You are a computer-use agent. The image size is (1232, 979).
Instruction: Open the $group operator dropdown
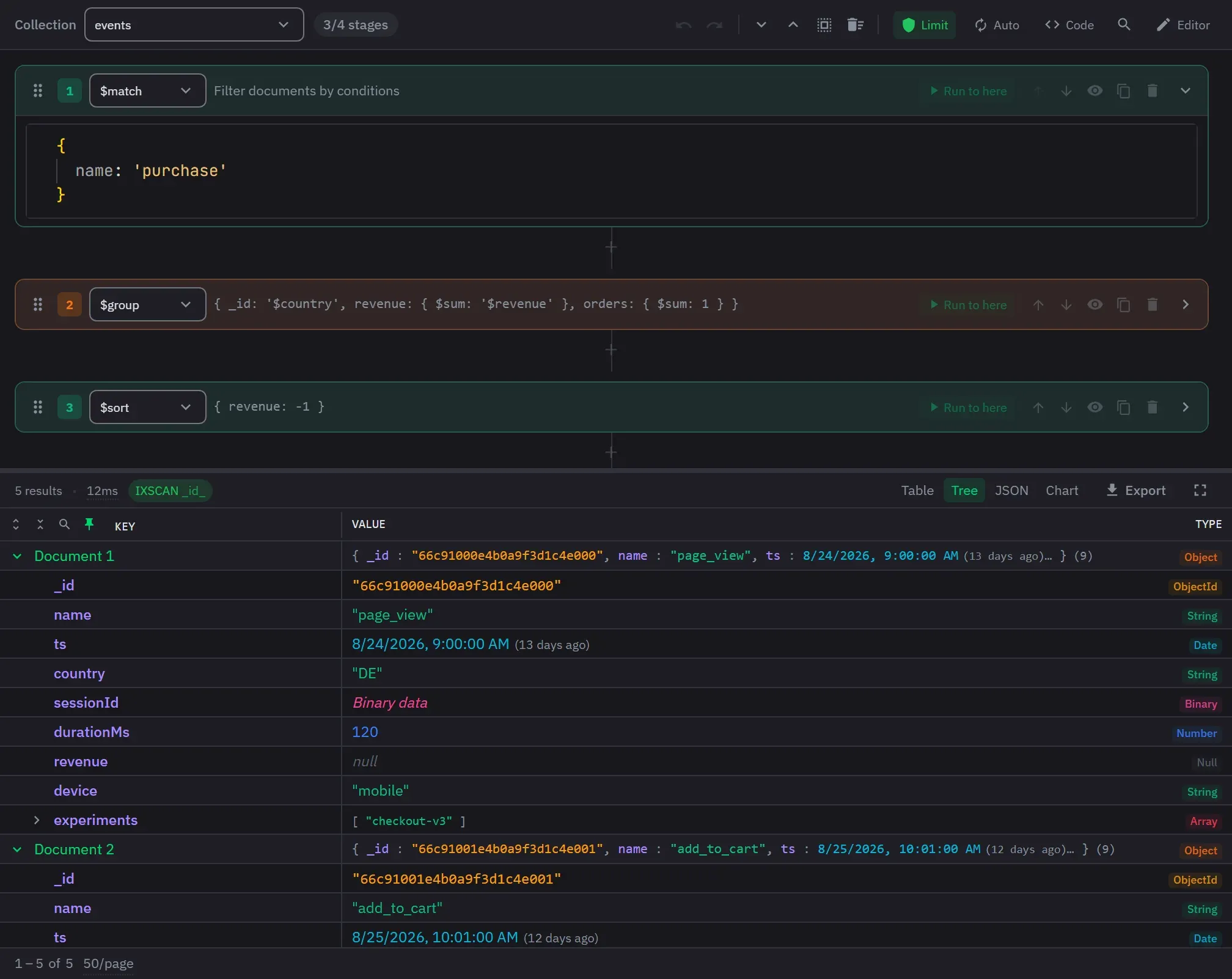point(147,305)
